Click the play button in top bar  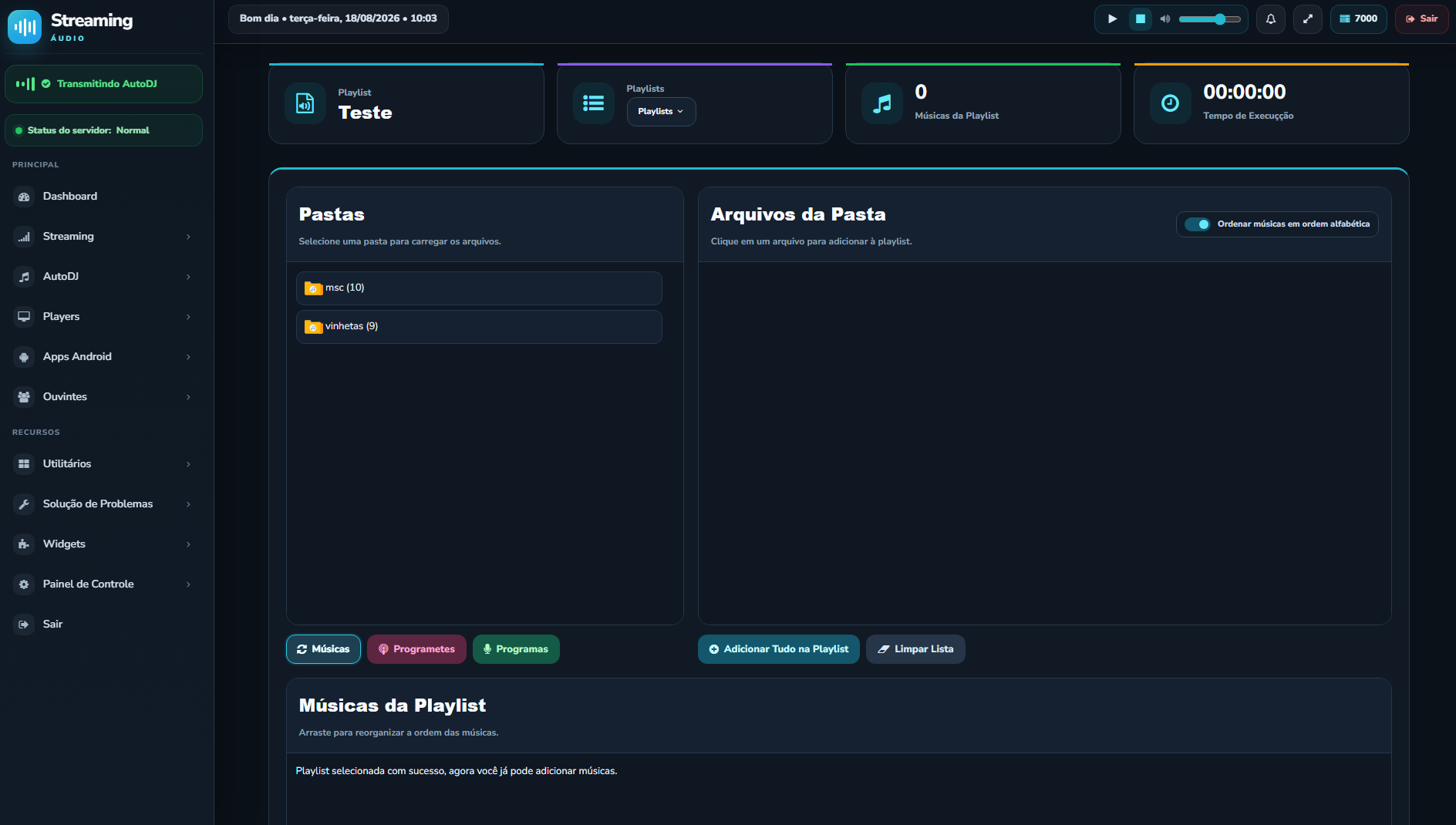click(1112, 19)
